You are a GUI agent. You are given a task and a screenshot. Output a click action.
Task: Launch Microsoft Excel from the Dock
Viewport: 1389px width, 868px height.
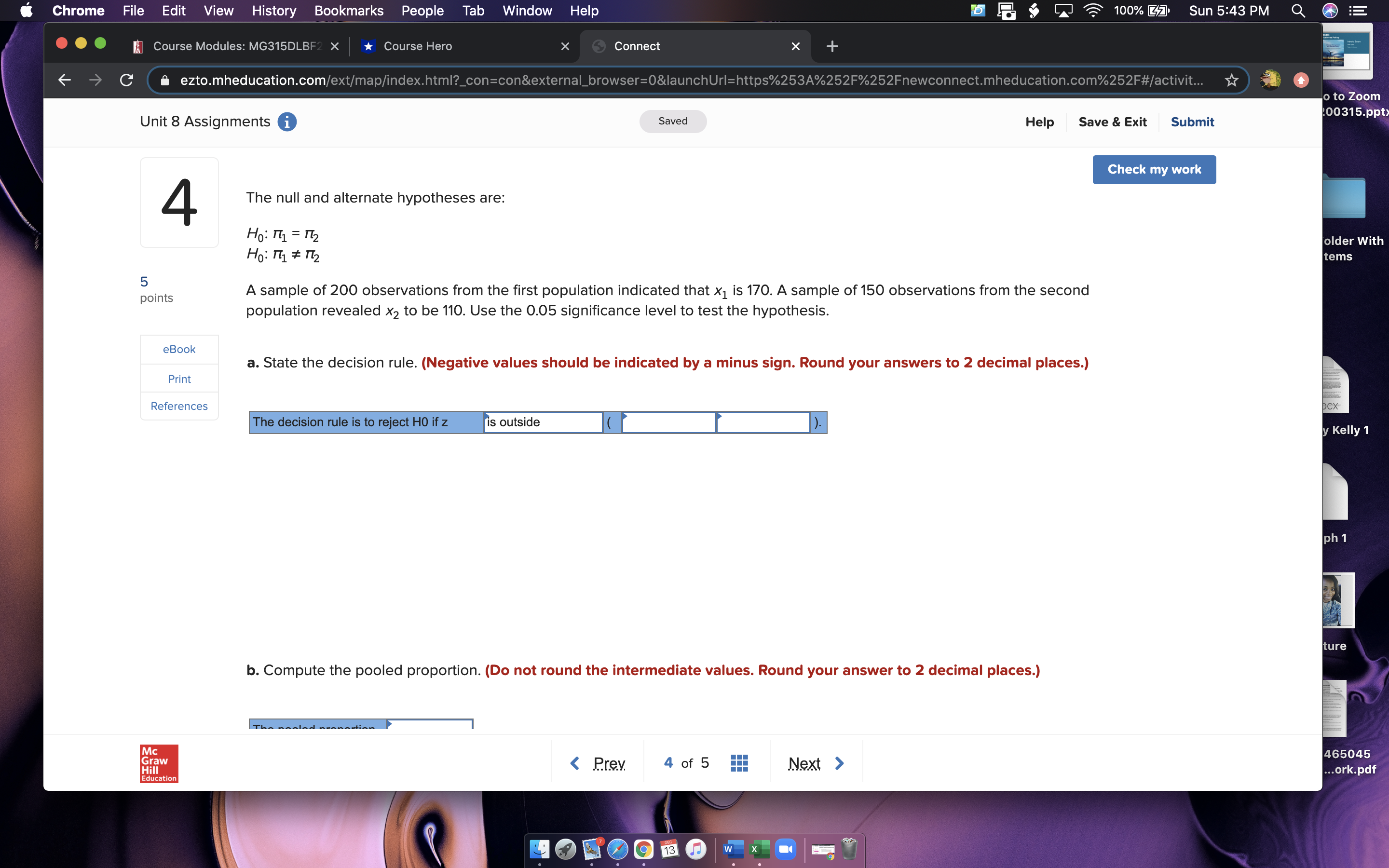[759, 849]
